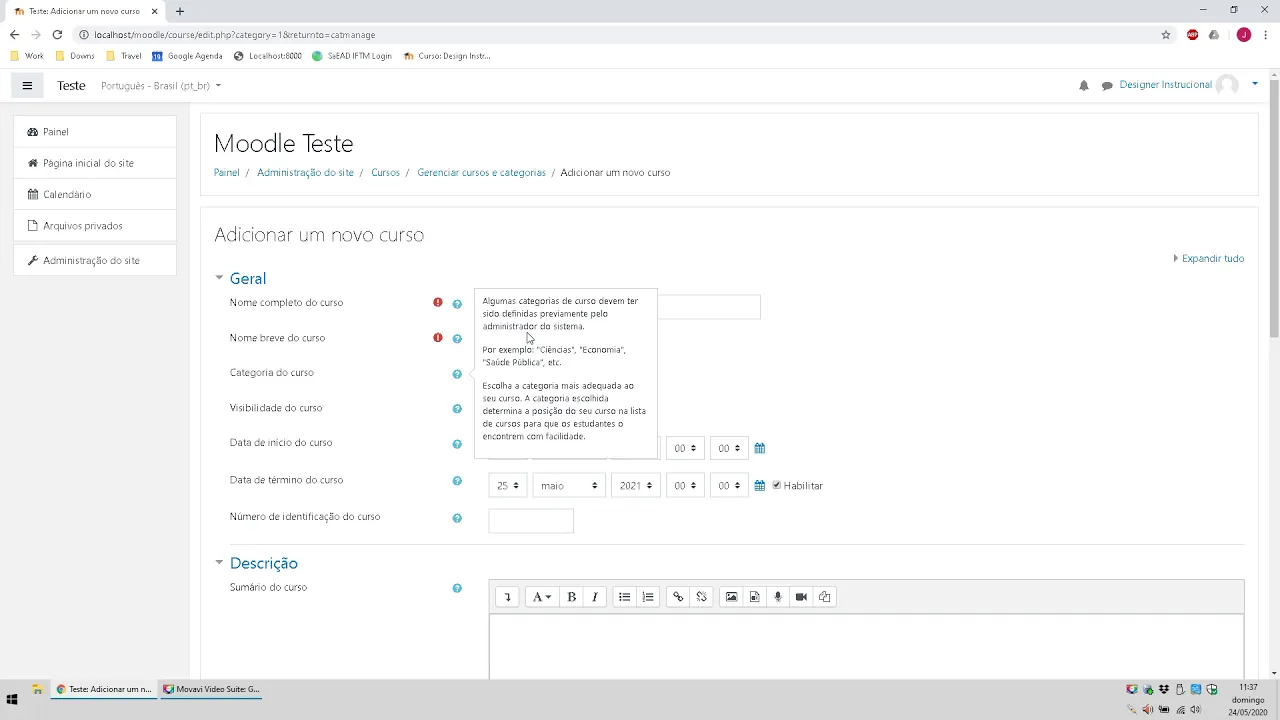Click help icon for Categoria do curso

pyautogui.click(x=457, y=374)
